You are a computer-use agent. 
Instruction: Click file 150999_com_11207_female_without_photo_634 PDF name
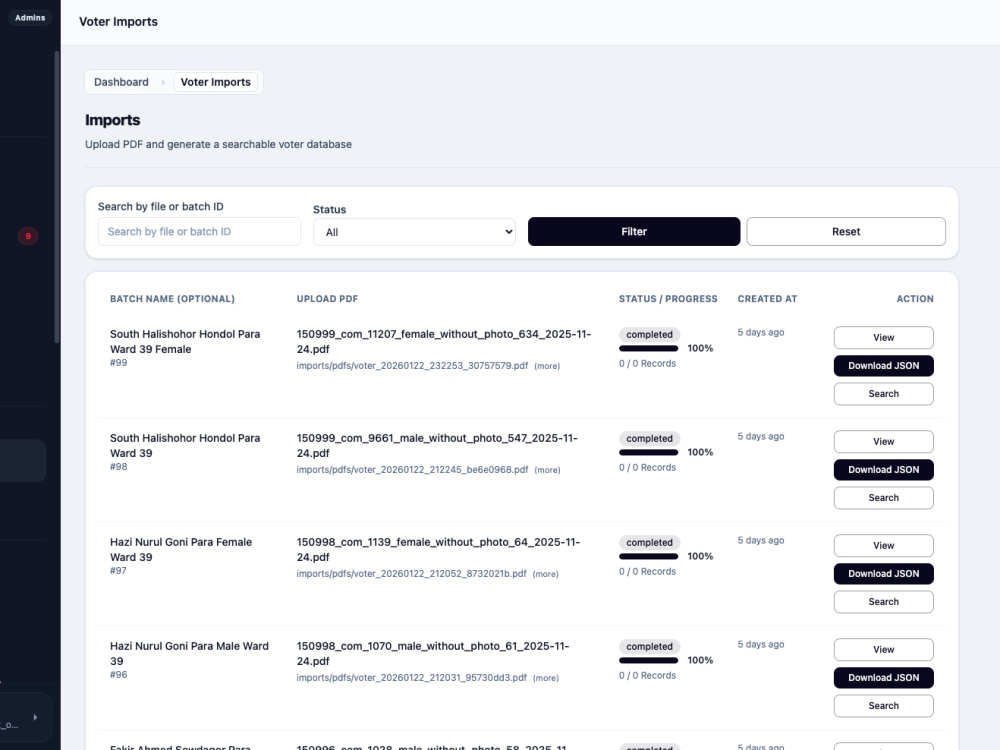444,341
